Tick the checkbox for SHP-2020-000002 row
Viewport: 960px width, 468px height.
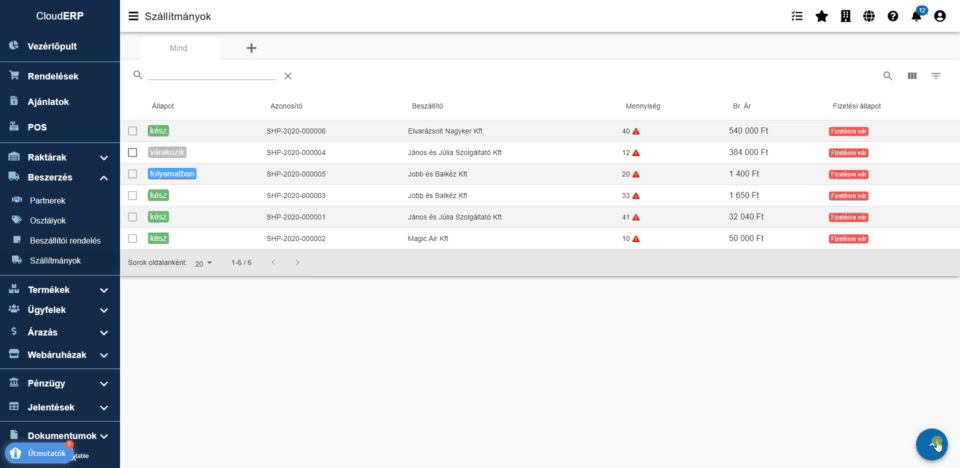(132, 238)
